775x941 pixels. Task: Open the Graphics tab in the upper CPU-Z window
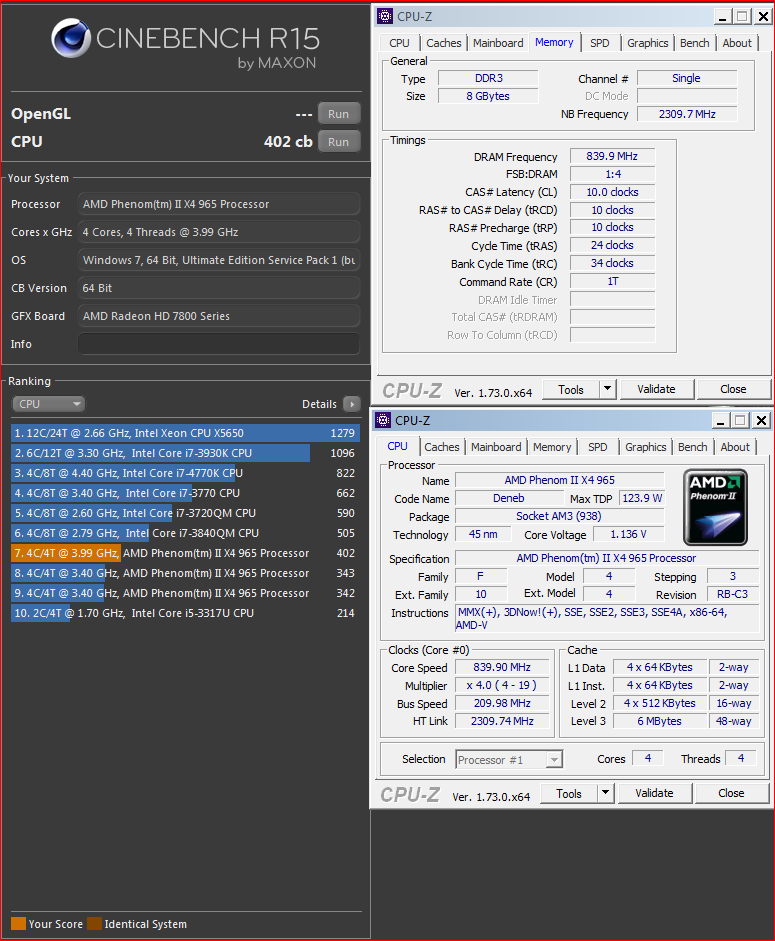(x=647, y=43)
